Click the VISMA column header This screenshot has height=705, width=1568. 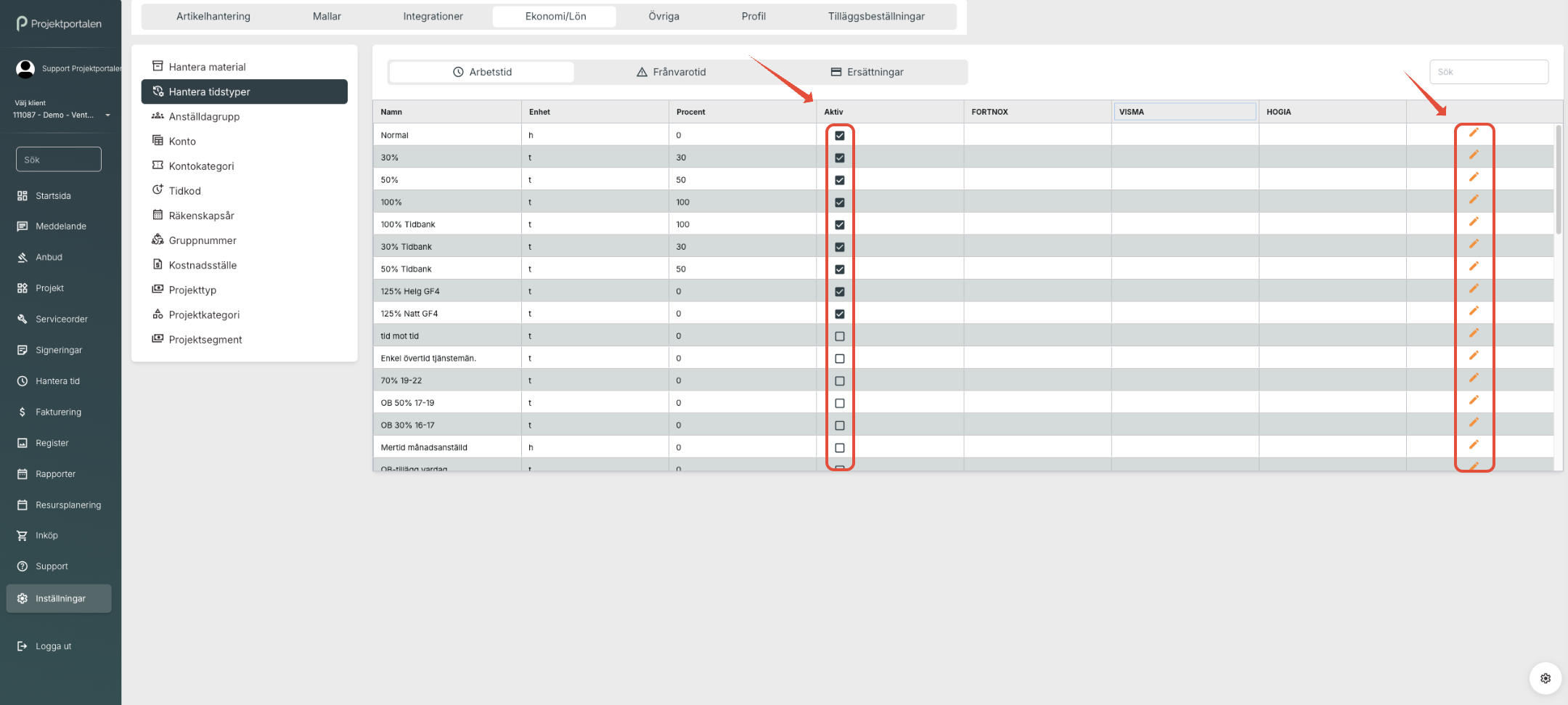point(1185,112)
